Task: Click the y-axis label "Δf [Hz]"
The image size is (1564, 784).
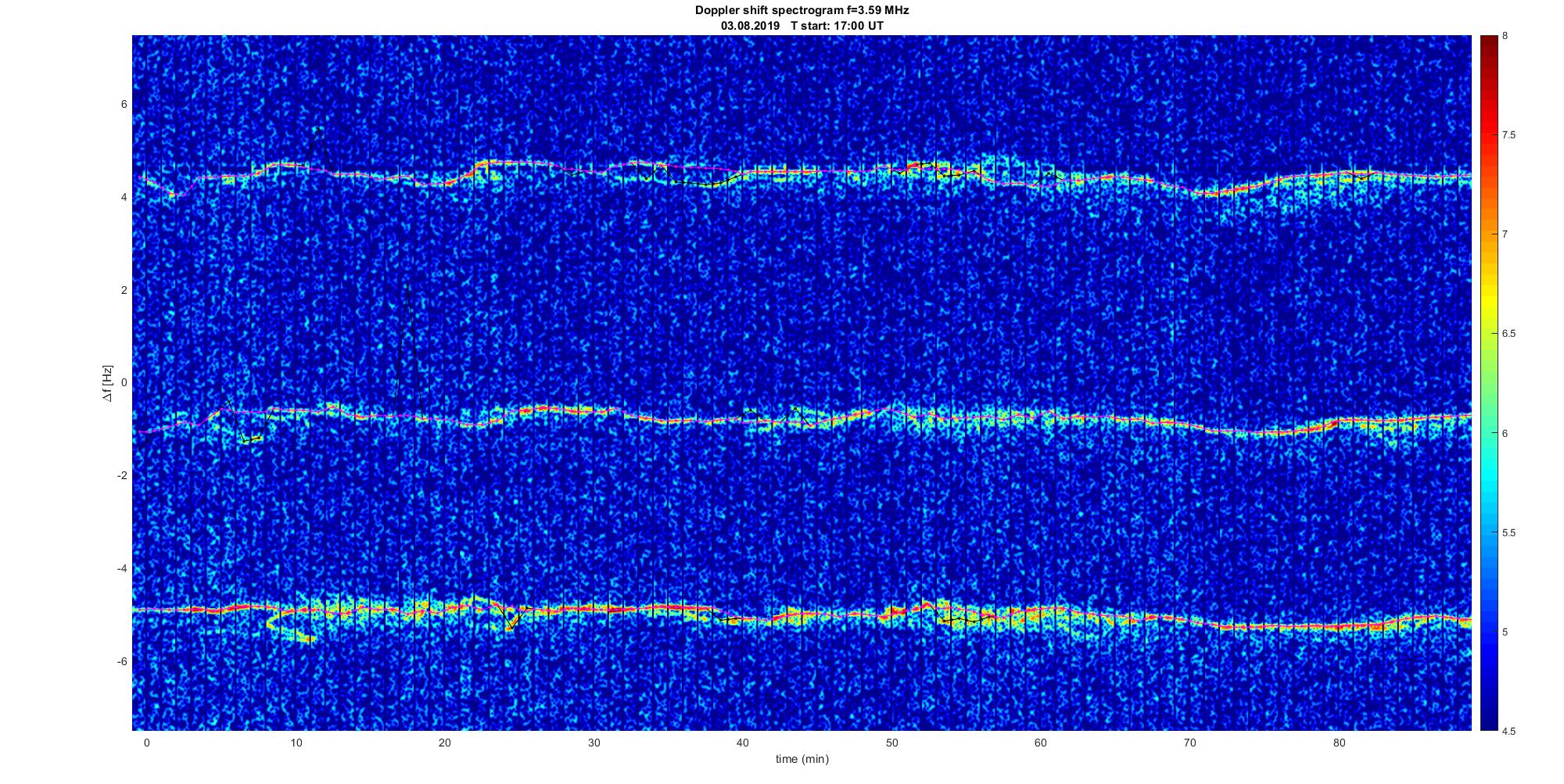Action: pyautogui.click(x=107, y=383)
